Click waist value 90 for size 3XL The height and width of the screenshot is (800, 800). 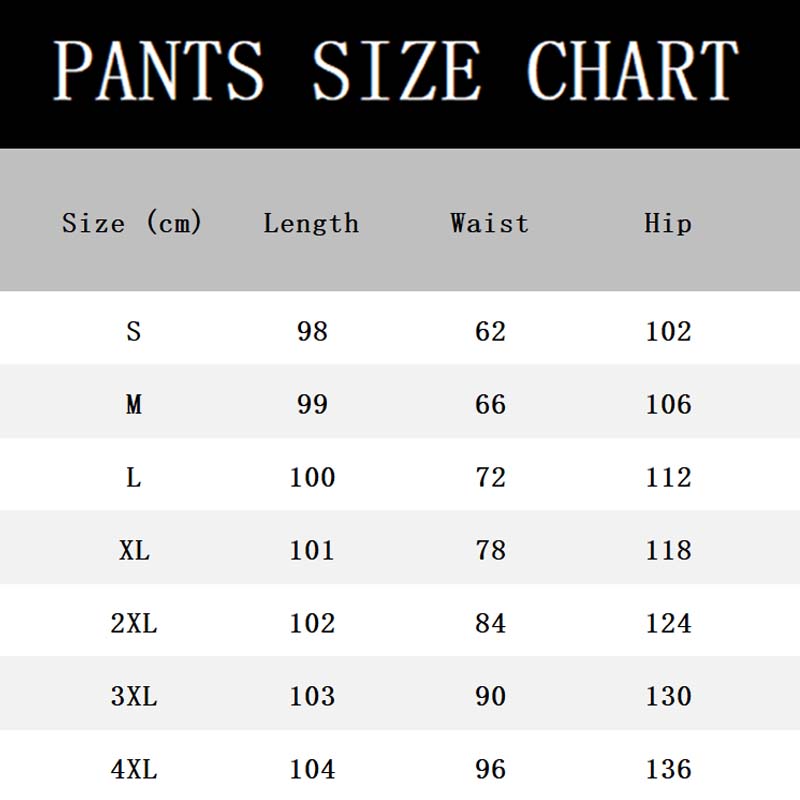click(x=490, y=696)
